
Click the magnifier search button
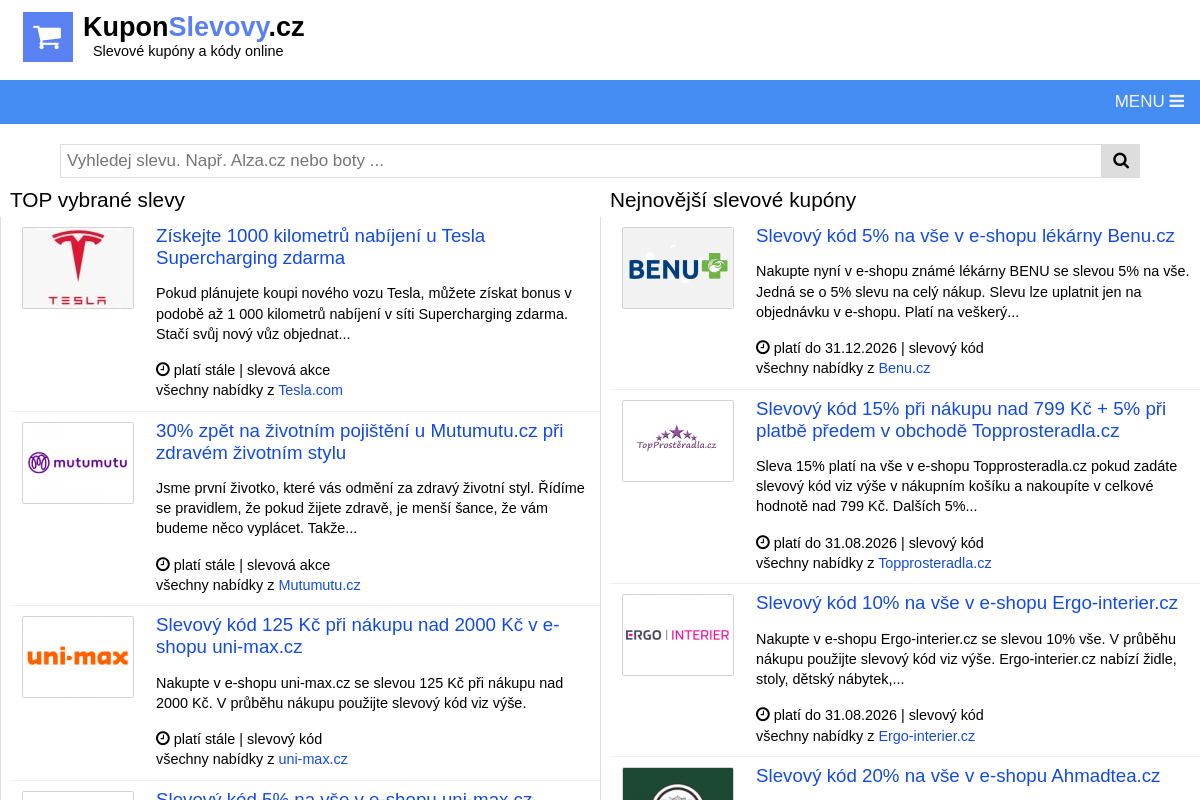pos(1121,161)
